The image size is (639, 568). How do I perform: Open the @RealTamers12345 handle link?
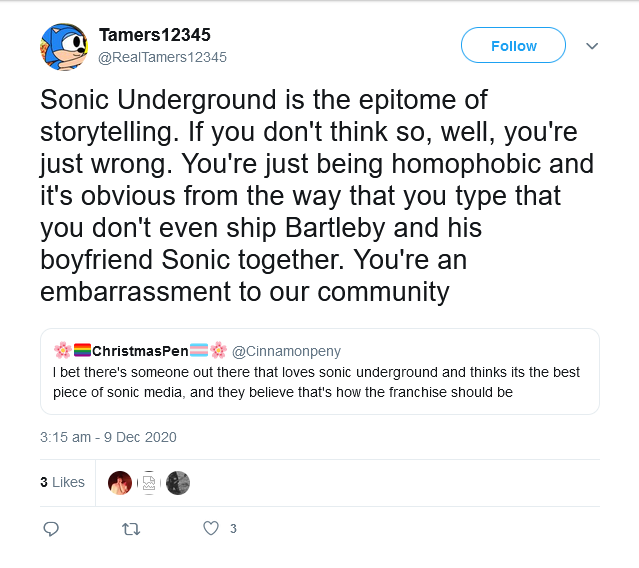(x=162, y=57)
